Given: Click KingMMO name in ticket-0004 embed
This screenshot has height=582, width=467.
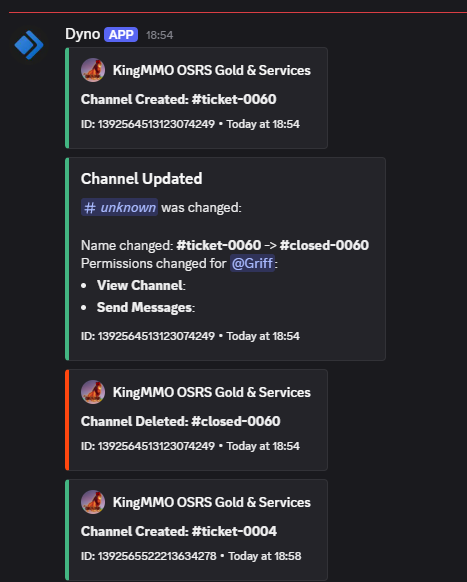Looking at the screenshot, I should pos(212,502).
